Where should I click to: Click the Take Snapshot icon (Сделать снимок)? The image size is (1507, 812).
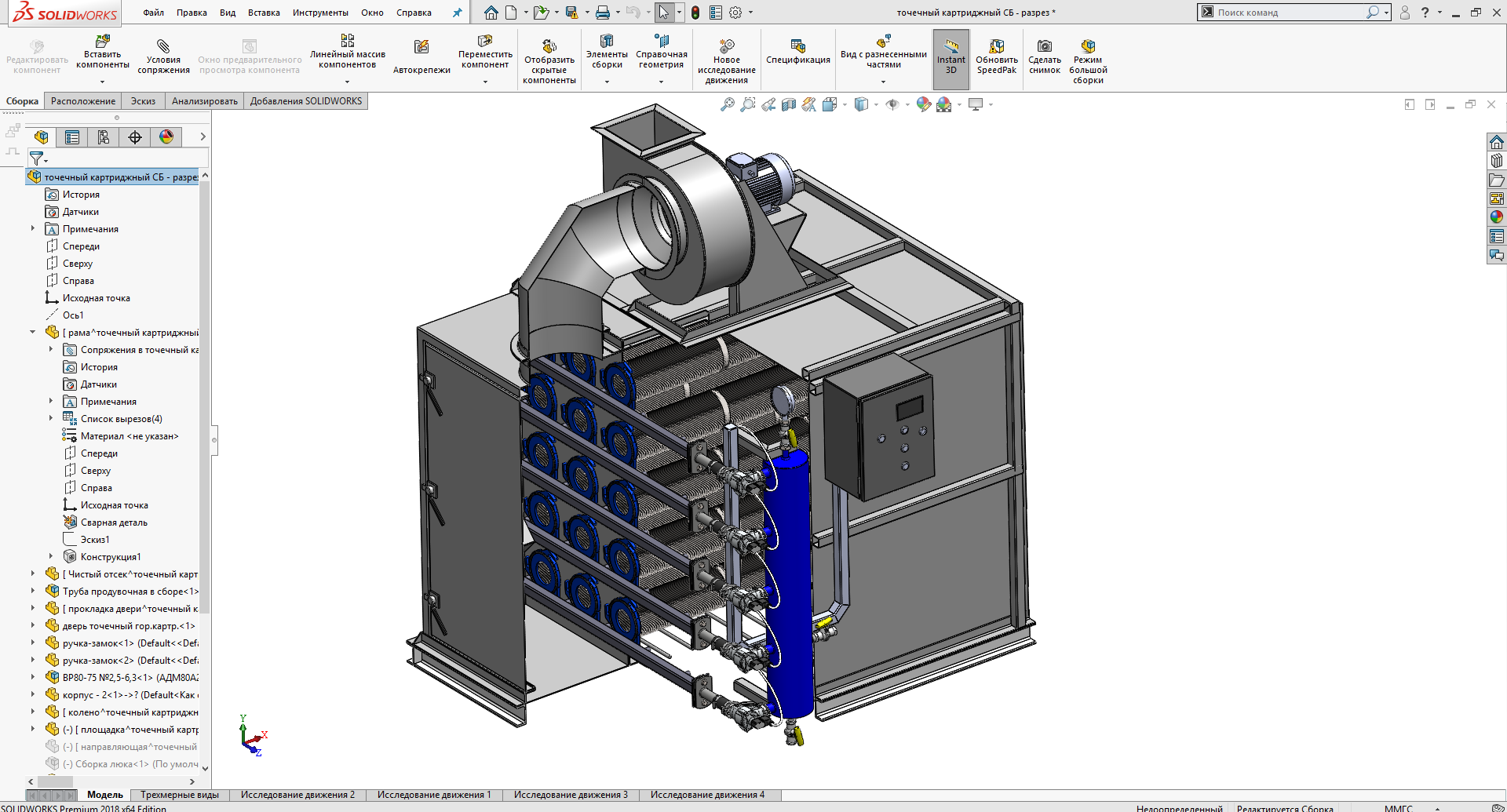pos(1044,56)
